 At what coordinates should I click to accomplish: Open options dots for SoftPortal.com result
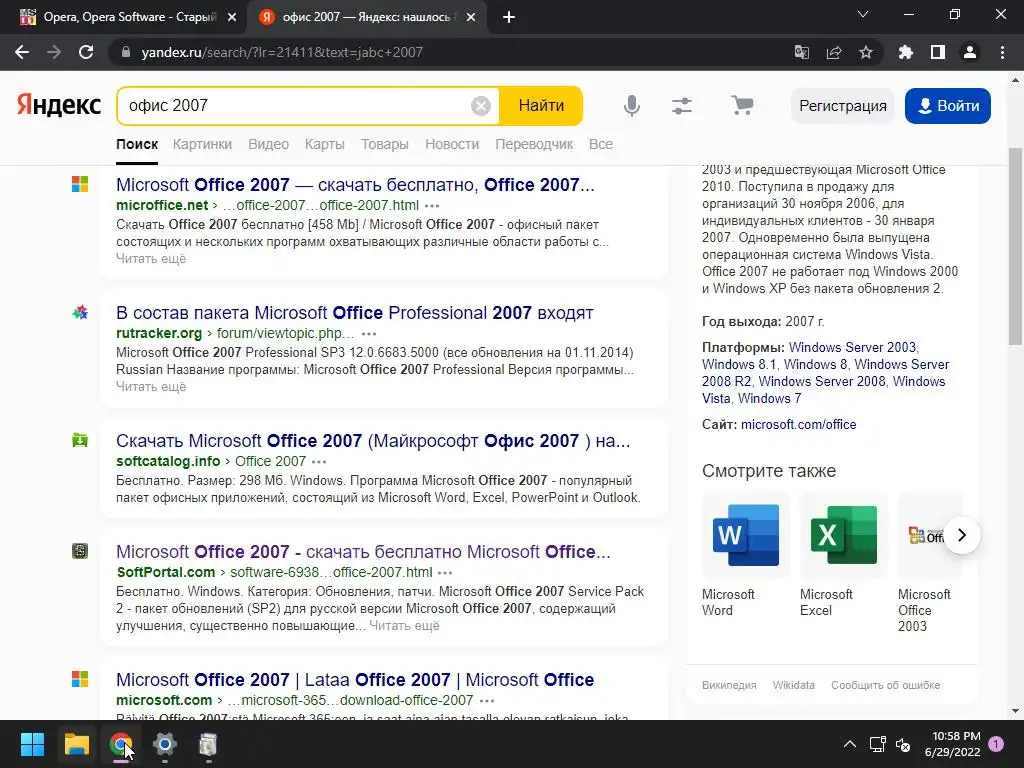(445, 573)
